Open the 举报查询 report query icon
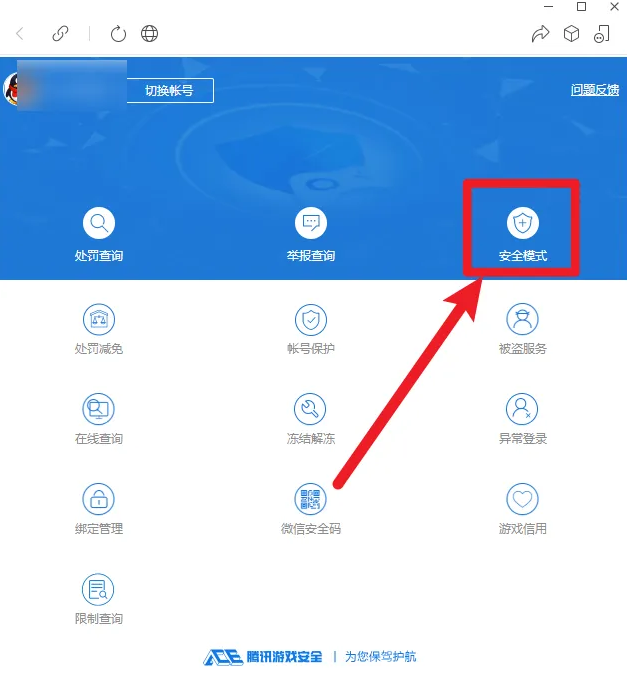The height and width of the screenshot is (675, 627). (x=310, y=223)
